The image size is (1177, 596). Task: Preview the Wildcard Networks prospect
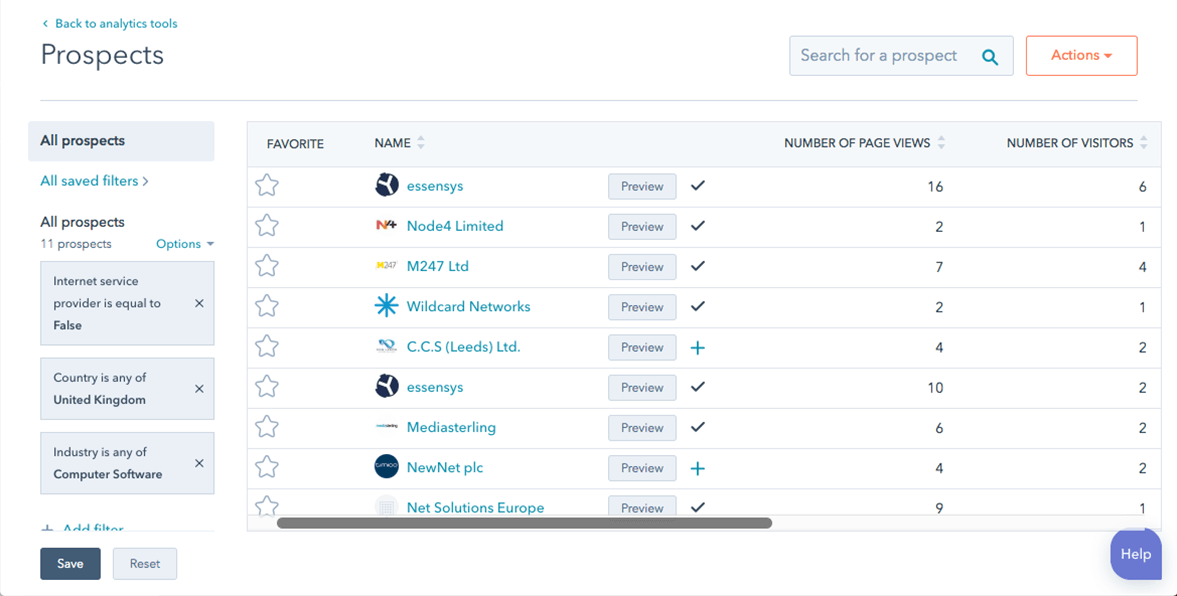[642, 306]
